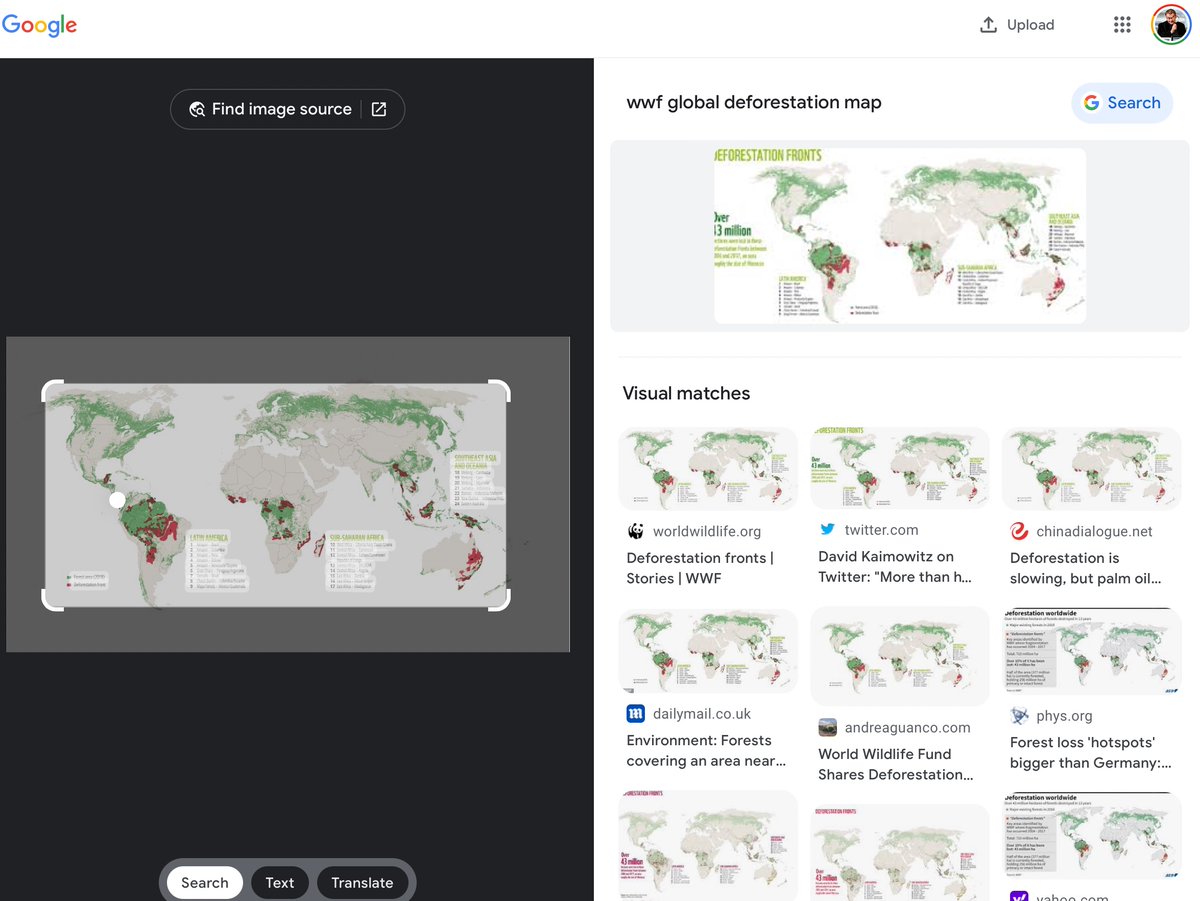The height and width of the screenshot is (901, 1200).
Task: Click the Visual matches heading
Action: pos(686,393)
